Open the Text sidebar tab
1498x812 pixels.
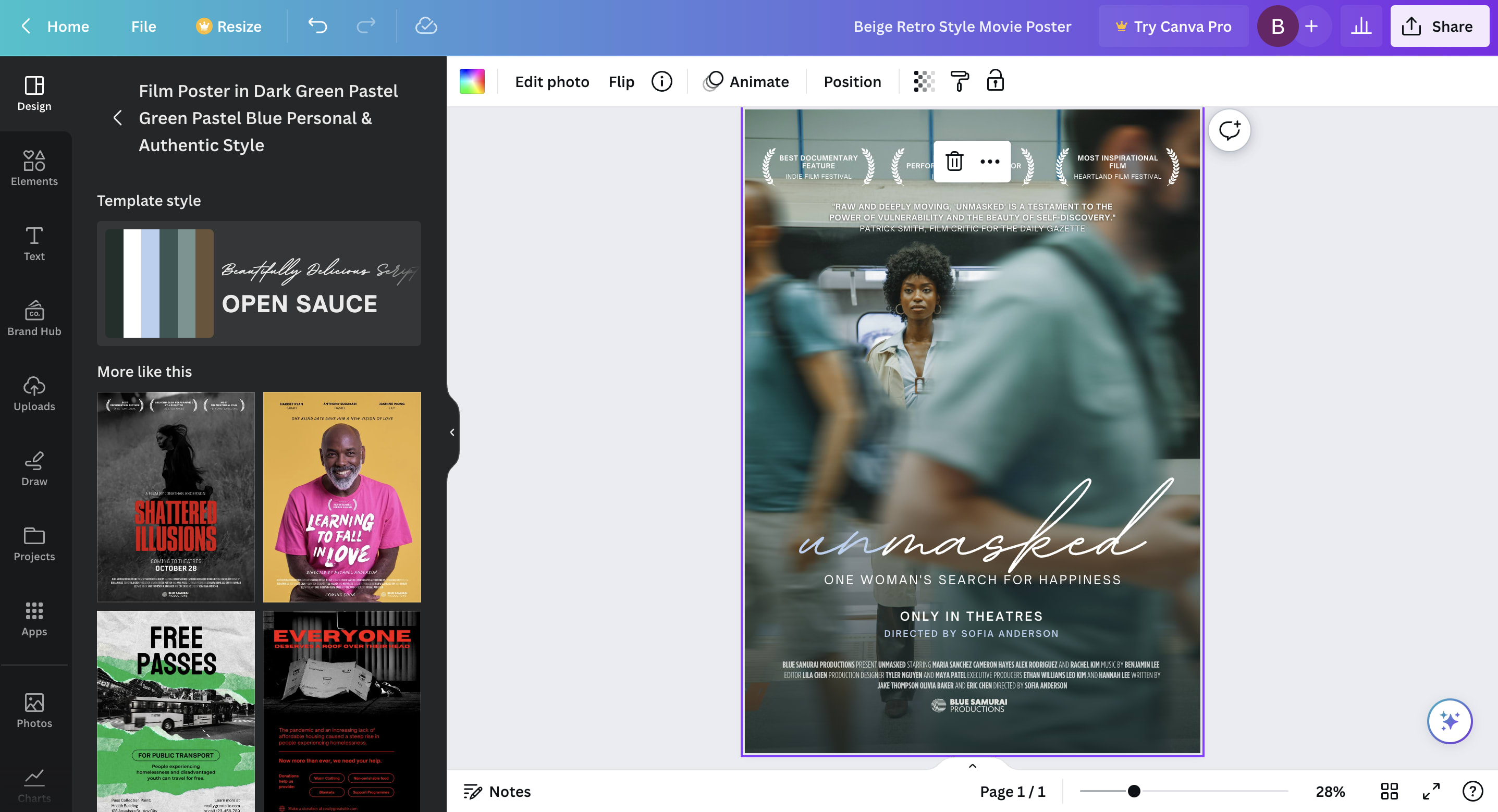(x=34, y=244)
